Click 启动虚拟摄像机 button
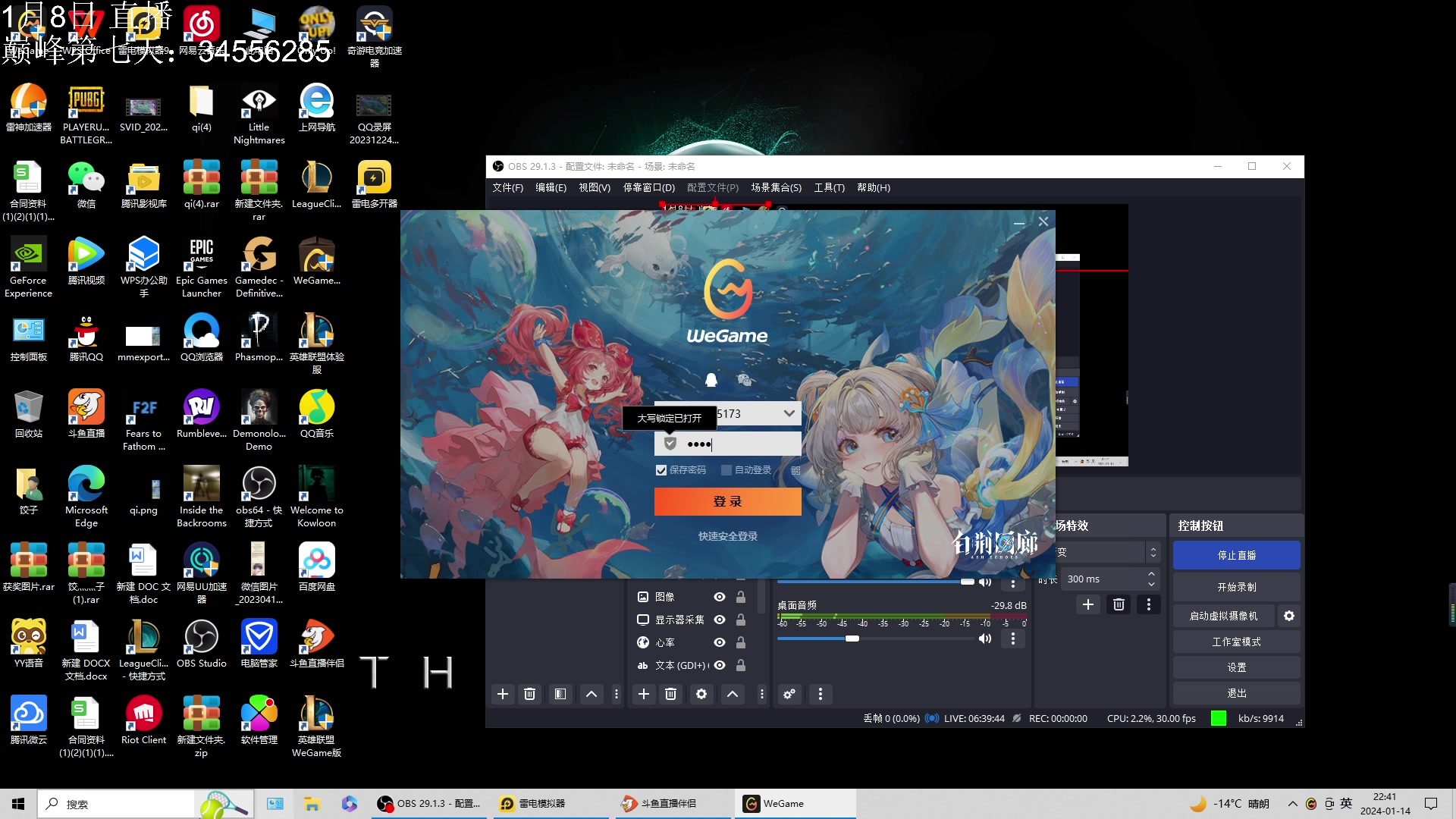Image resolution: width=1456 pixels, height=819 pixels. pos(1223,616)
